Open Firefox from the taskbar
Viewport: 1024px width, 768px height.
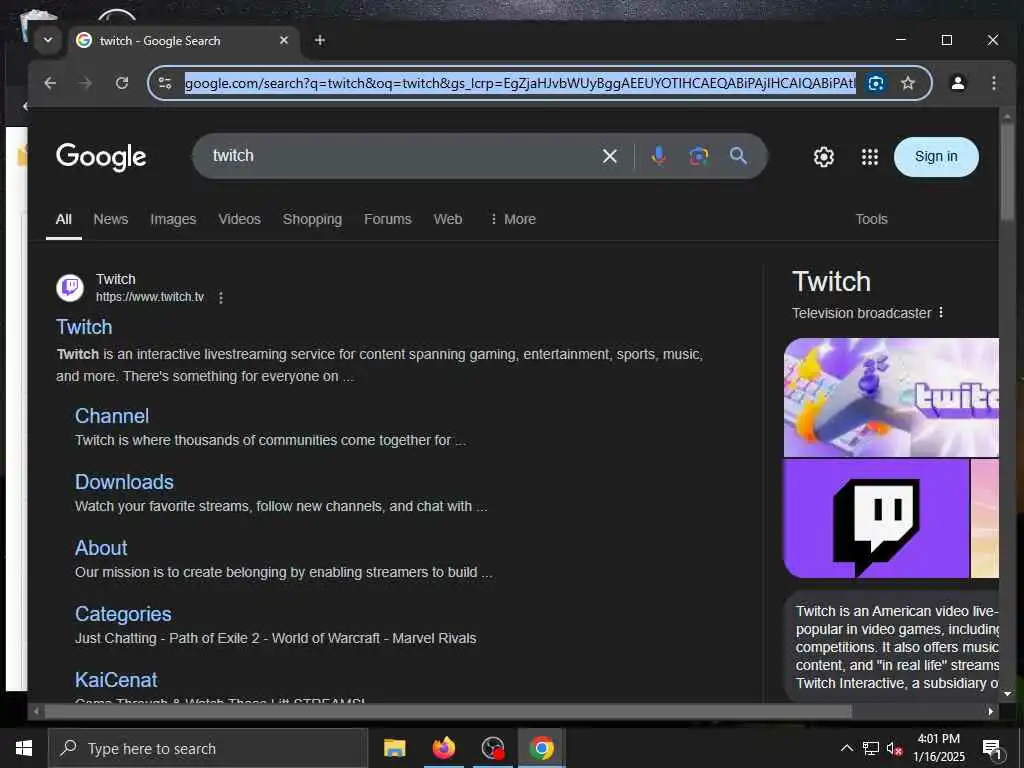click(443, 748)
